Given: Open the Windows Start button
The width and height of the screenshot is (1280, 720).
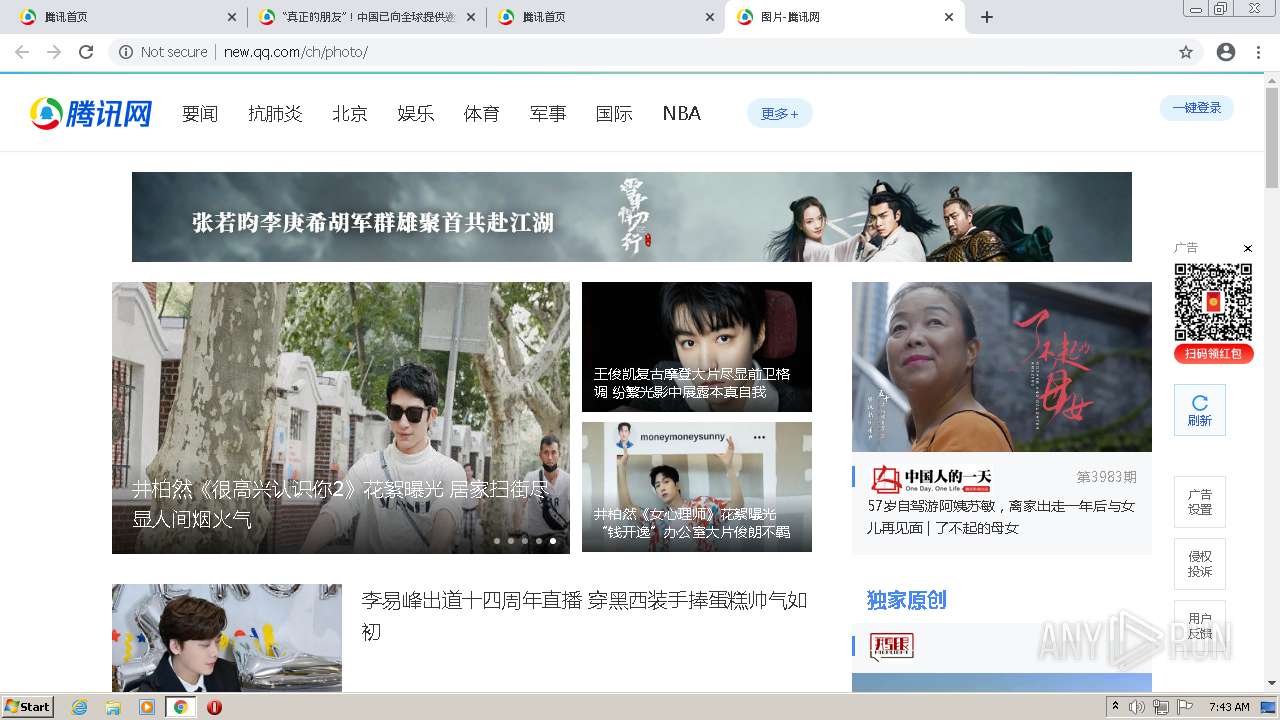Looking at the screenshot, I should tap(27, 707).
